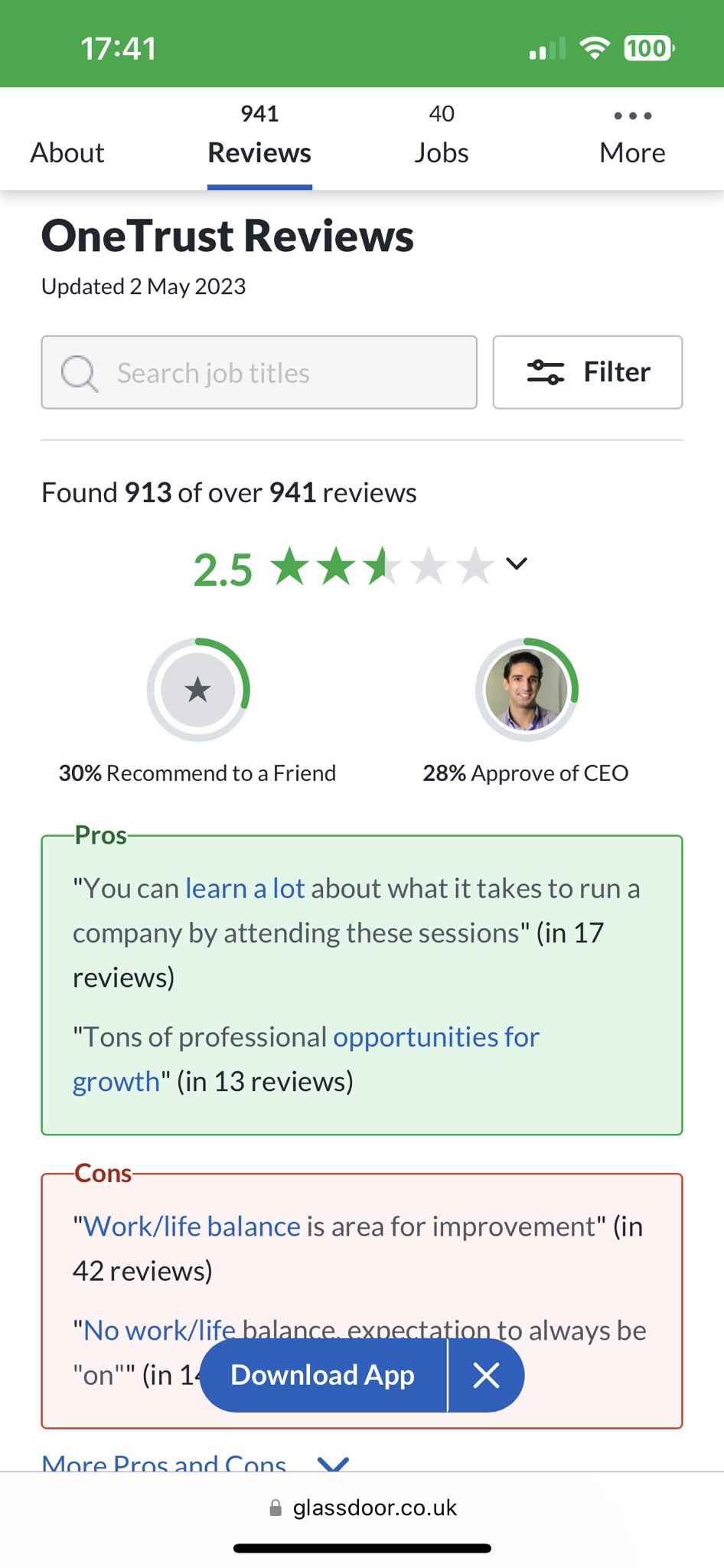Expand the rating breakdown chevron
This screenshot has width=724, height=1568.
[517, 564]
